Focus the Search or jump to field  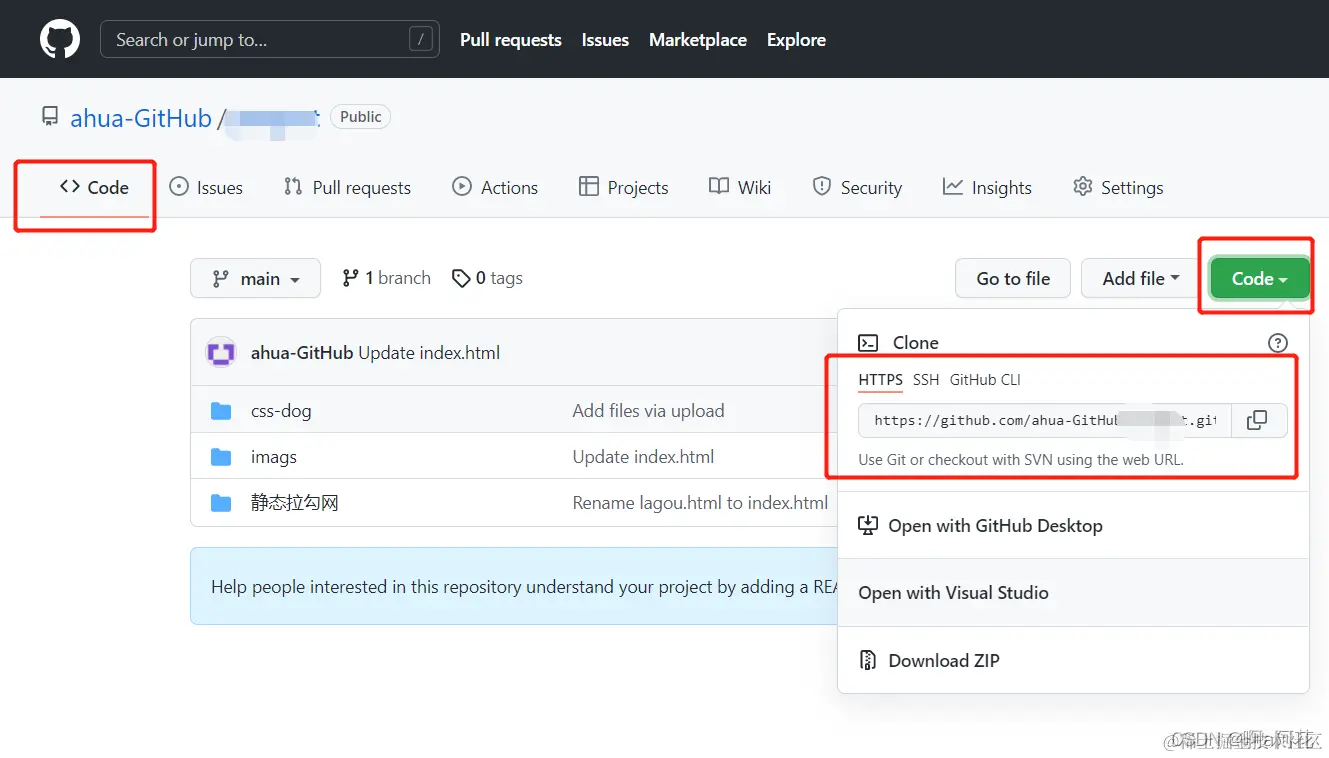(x=270, y=39)
